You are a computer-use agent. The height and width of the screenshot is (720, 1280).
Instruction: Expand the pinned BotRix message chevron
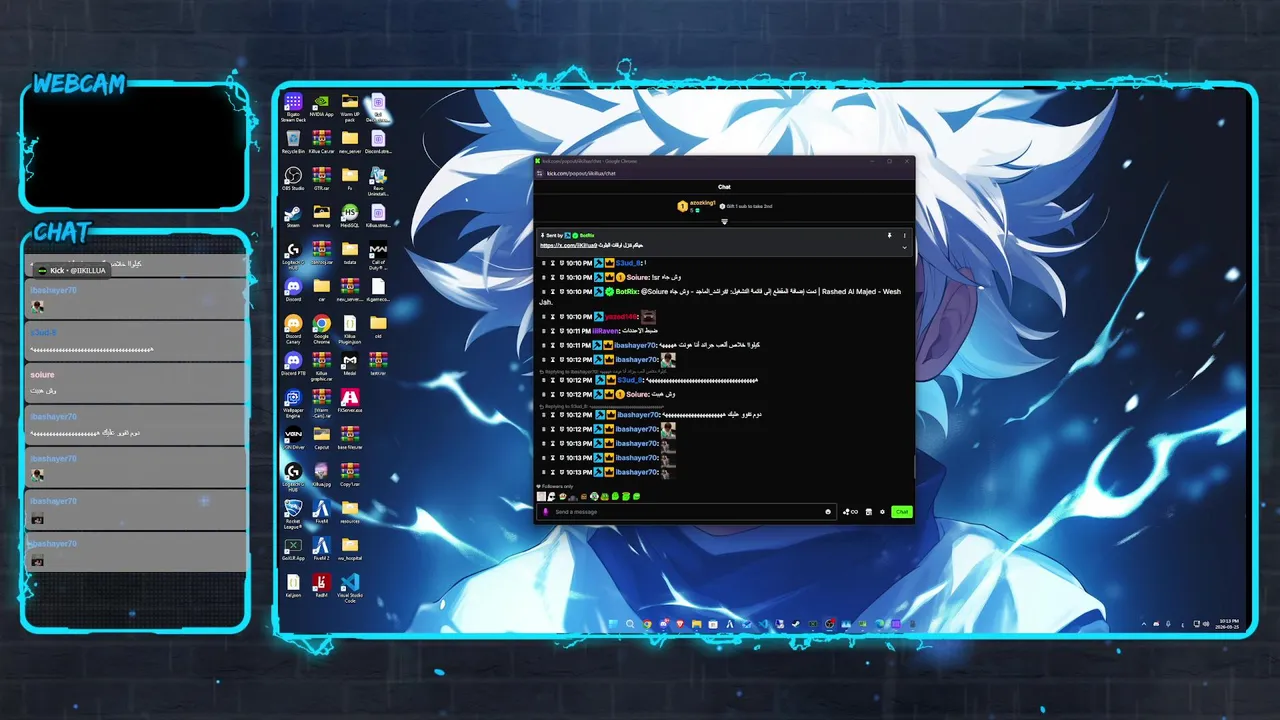point(905,247)
